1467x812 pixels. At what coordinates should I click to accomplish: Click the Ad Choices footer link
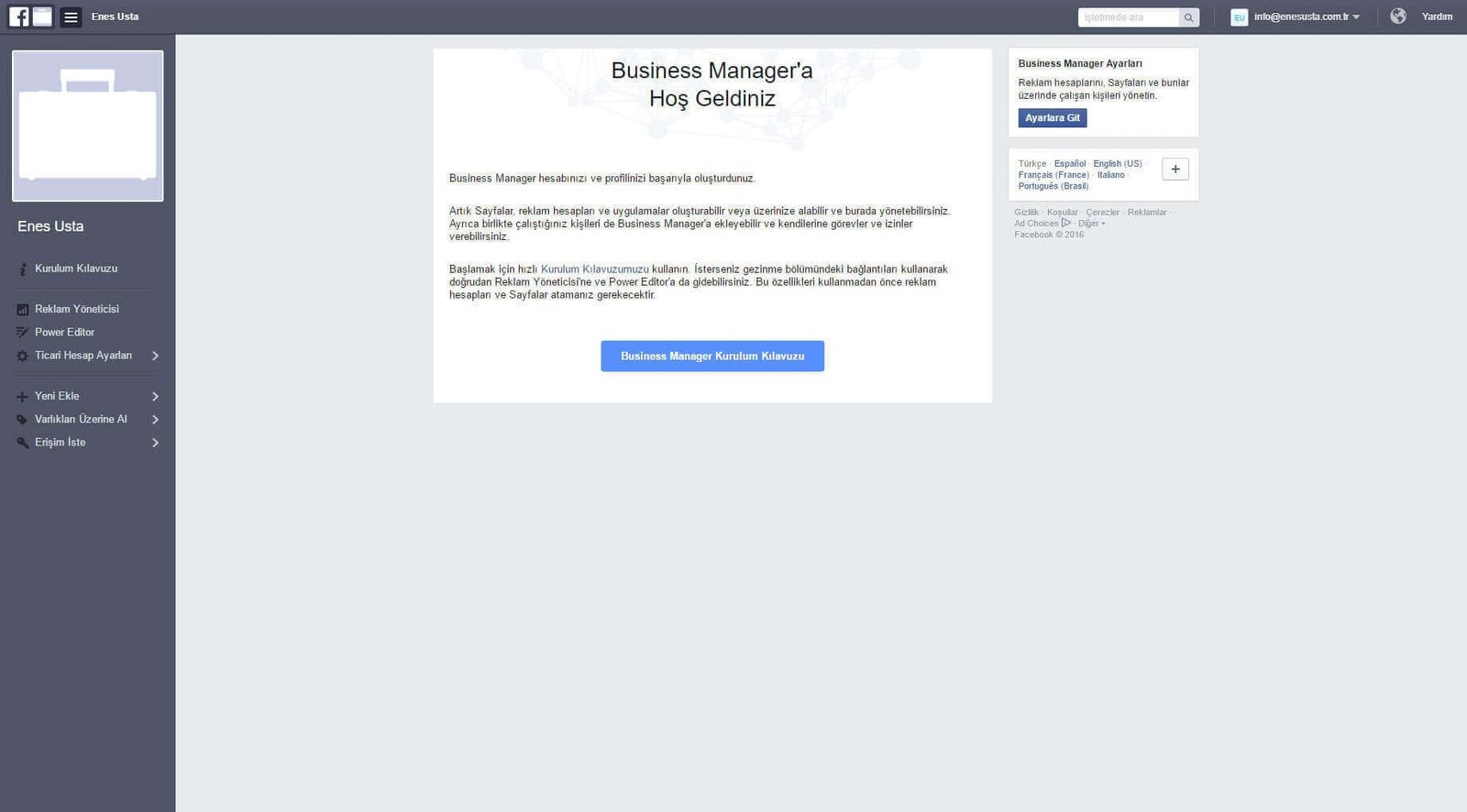pyautogui.click(x=1037, y=224)
